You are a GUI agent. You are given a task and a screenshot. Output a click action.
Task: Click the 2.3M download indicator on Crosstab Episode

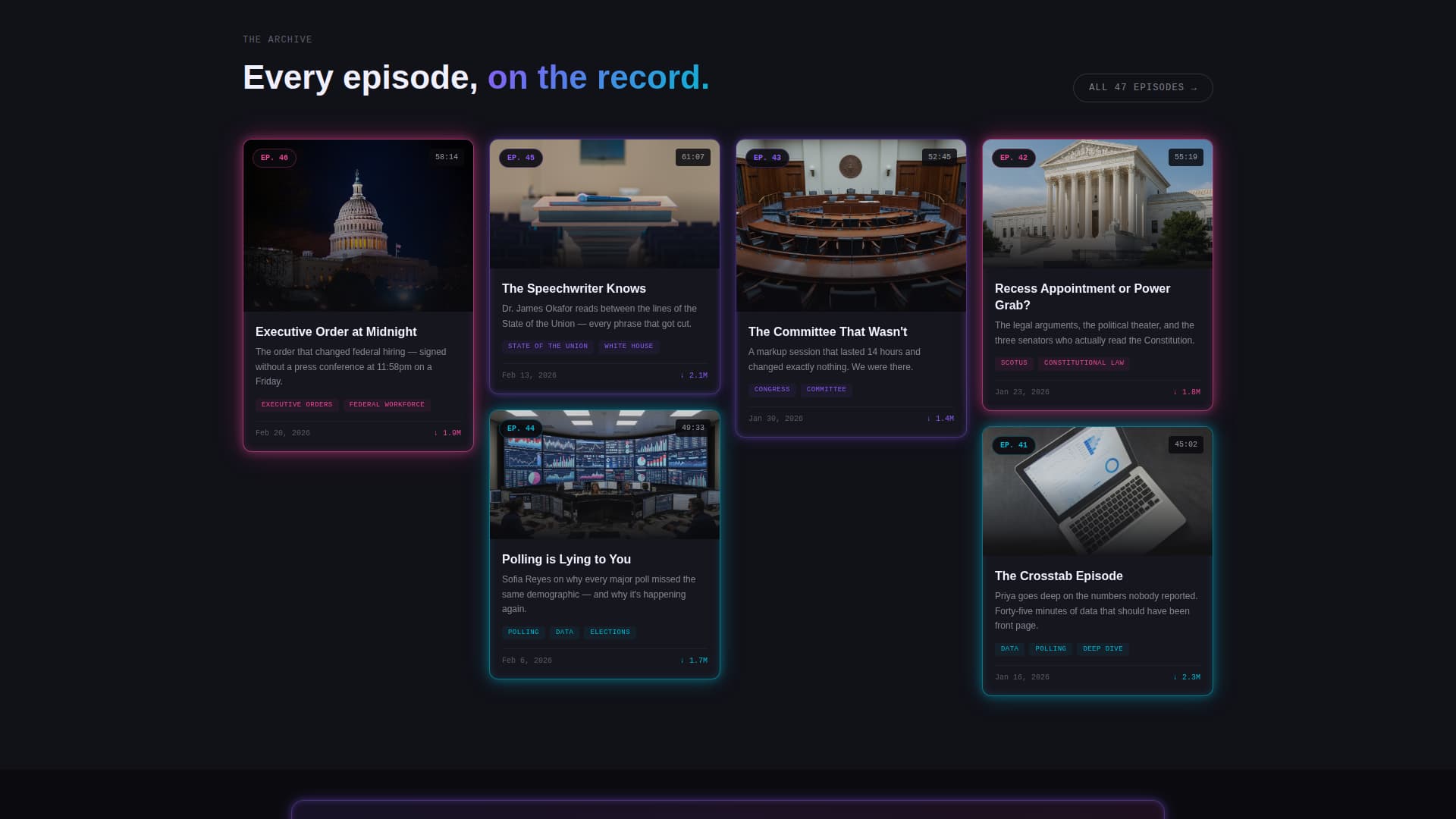1189,676
